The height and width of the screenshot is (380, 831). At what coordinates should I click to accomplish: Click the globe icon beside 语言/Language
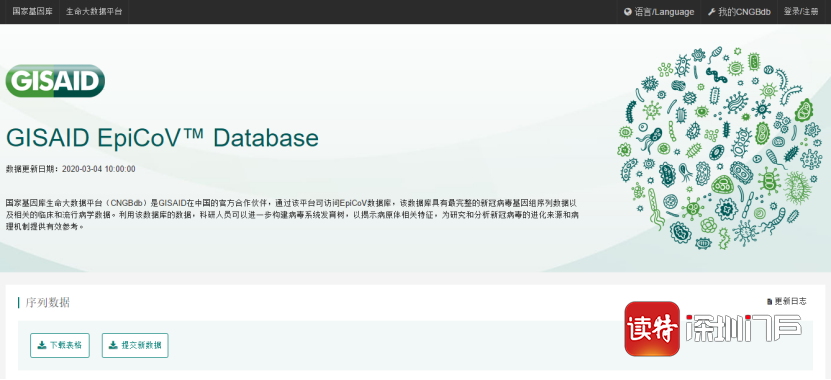(628, 12)
